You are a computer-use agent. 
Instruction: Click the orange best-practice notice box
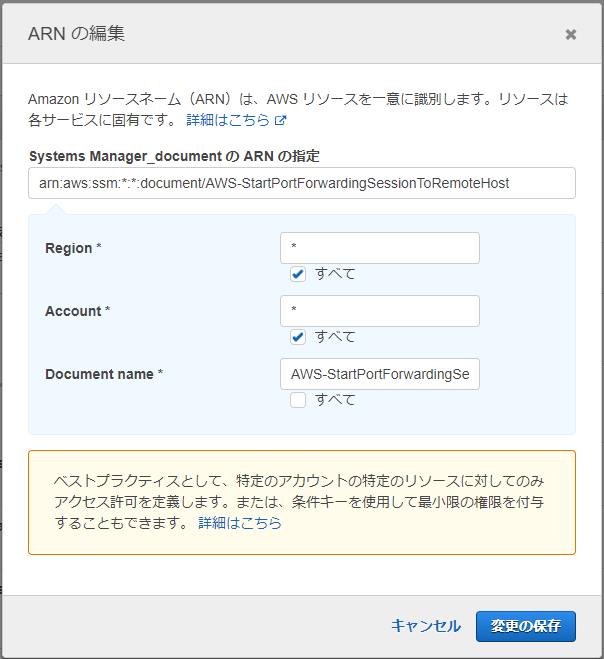[x=302, y=503]
